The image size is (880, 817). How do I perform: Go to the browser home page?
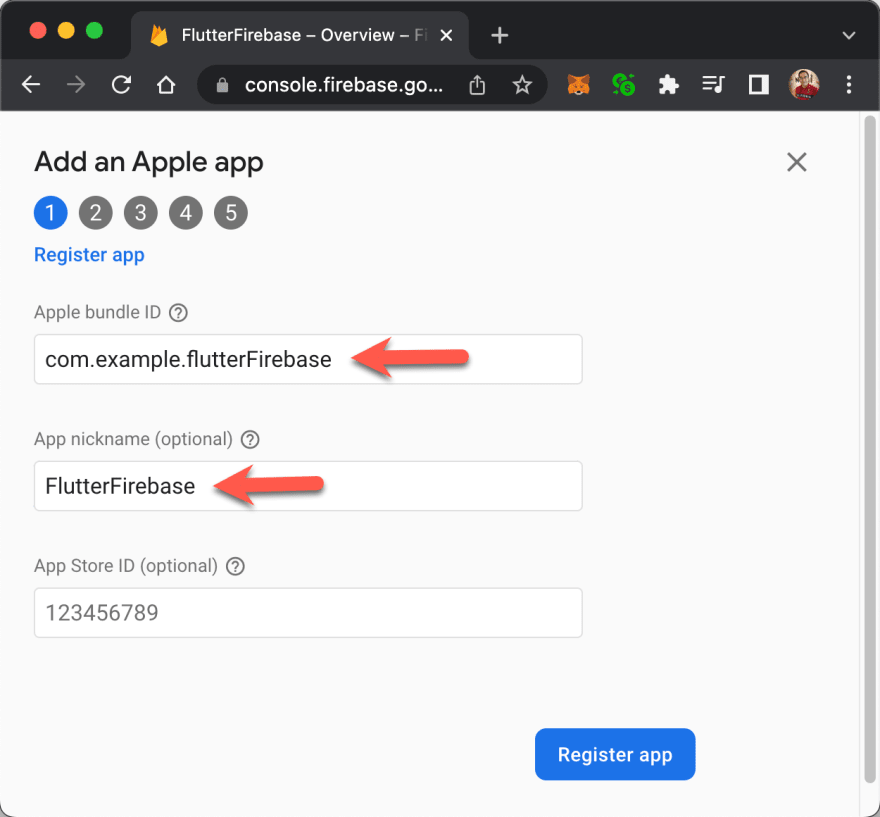coord(166,85)
